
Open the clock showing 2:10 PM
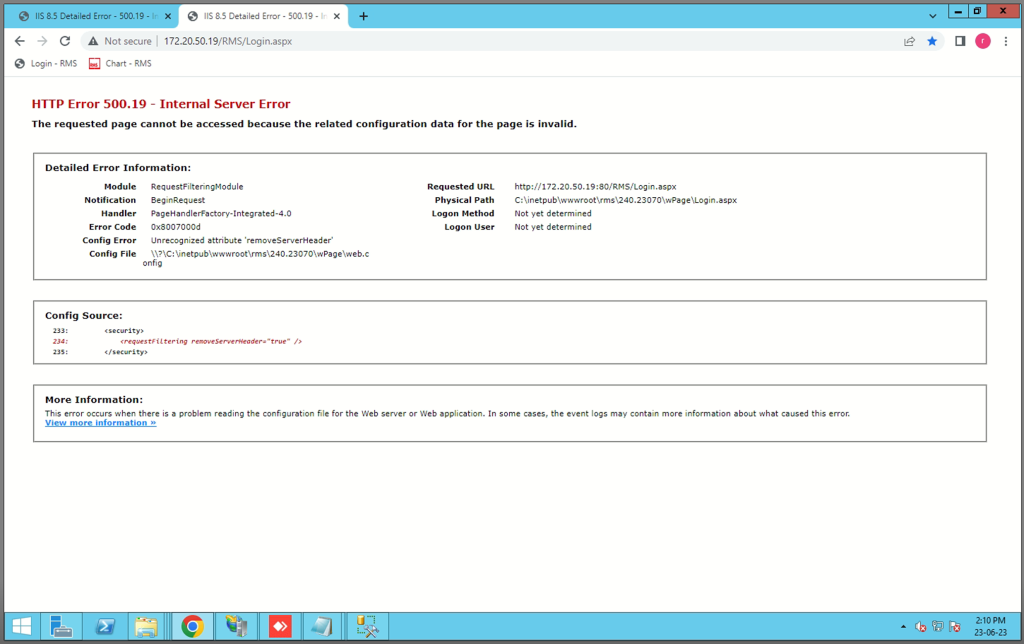[991, 626]
